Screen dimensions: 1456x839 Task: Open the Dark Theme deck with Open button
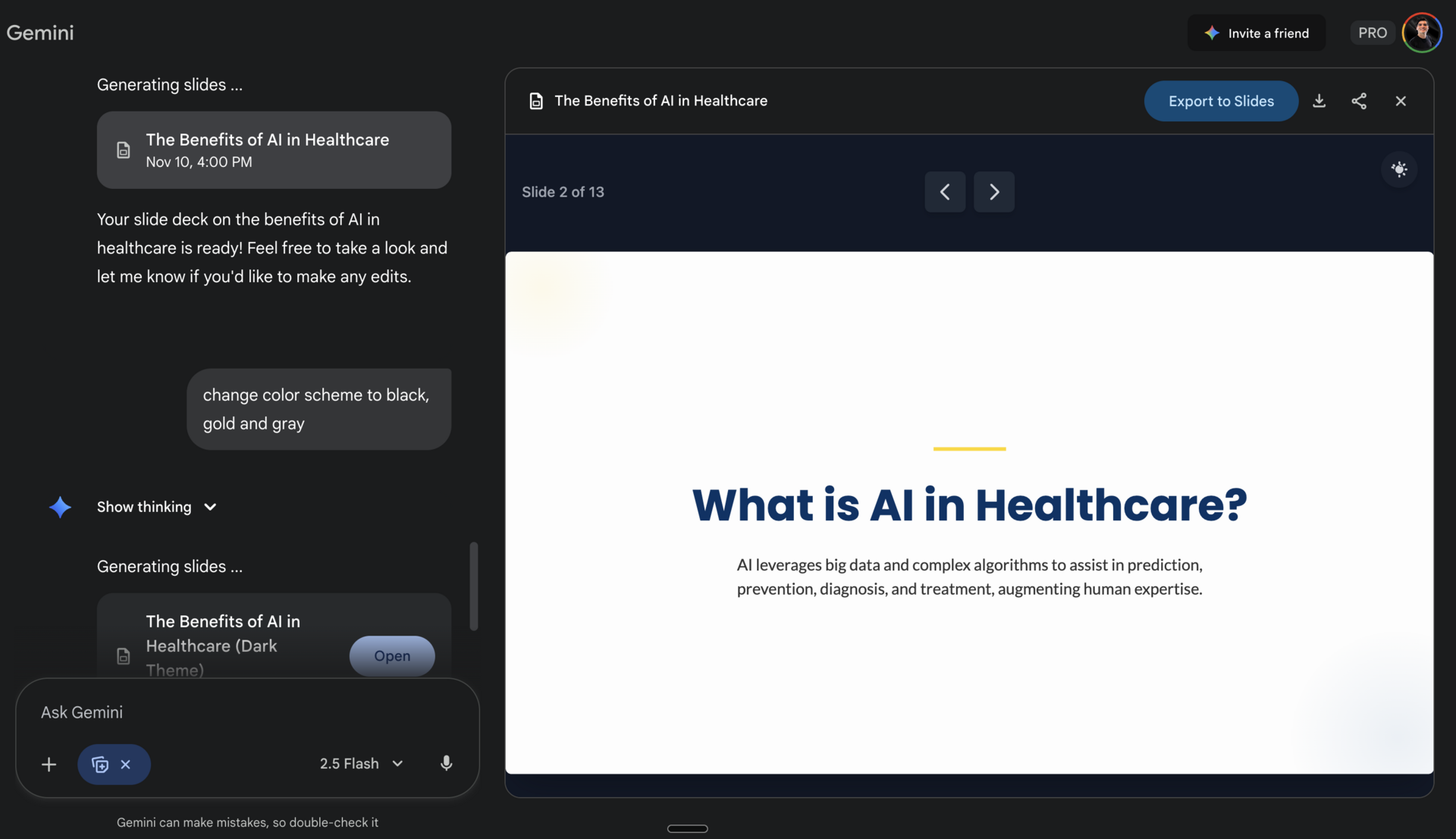click(x=391, y=656)
